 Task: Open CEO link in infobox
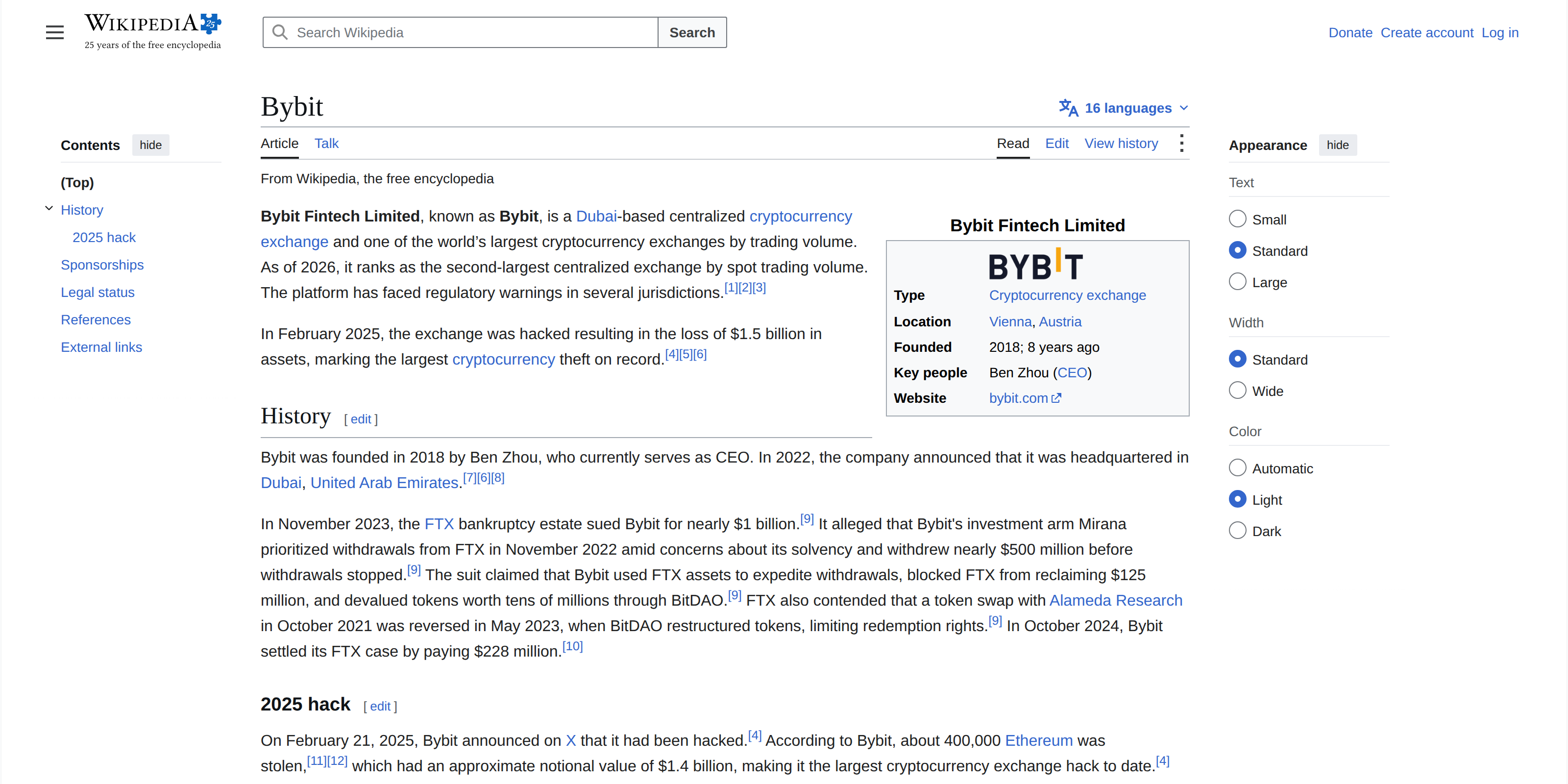(x=1072, y=373)
